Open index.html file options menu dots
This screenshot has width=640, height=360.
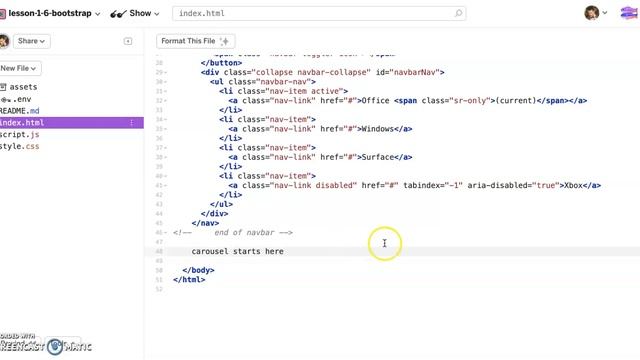tap(131, 122)
